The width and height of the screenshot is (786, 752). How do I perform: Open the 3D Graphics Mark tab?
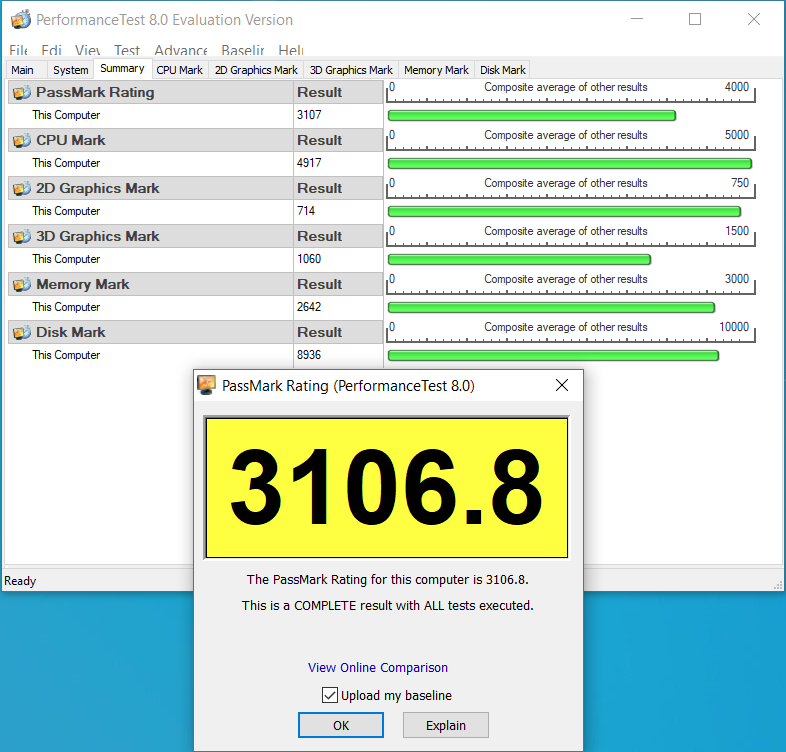click(x=351, y=70)
